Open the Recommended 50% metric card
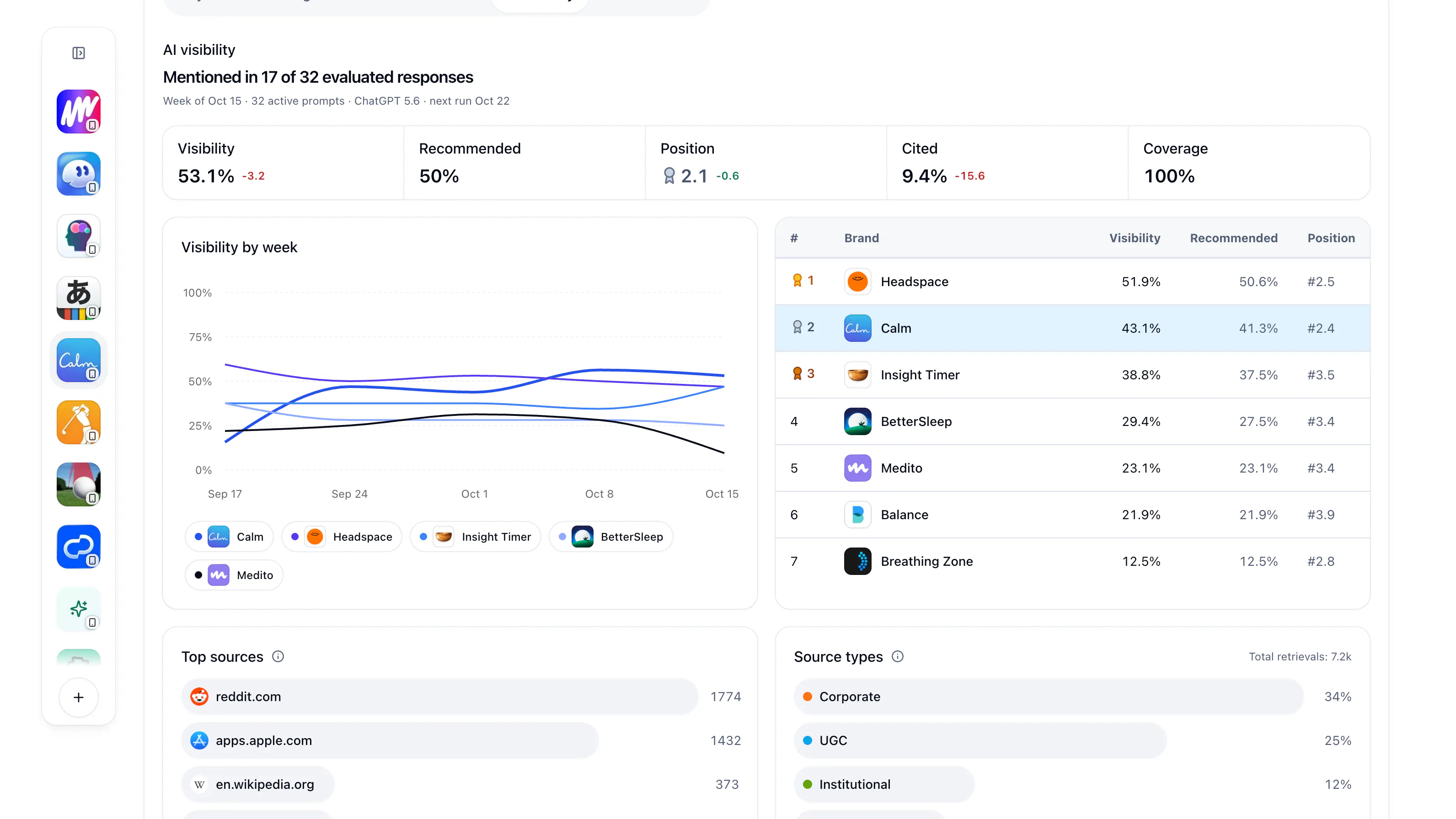The width and height of the screenshot is (1456, 819). (525, 163)
